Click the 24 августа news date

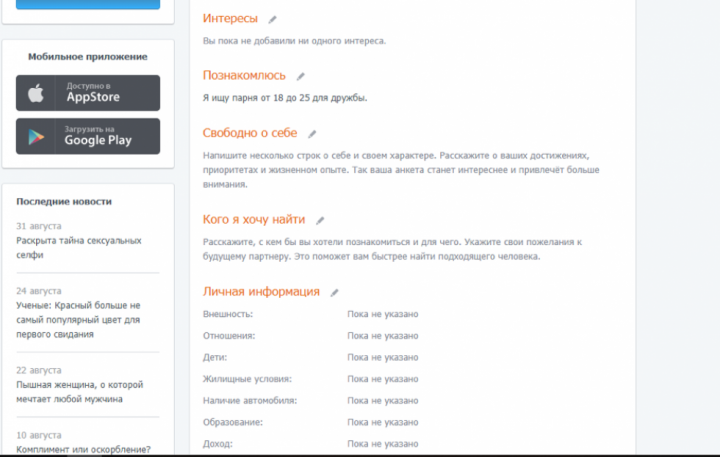[x=39, y=291]
